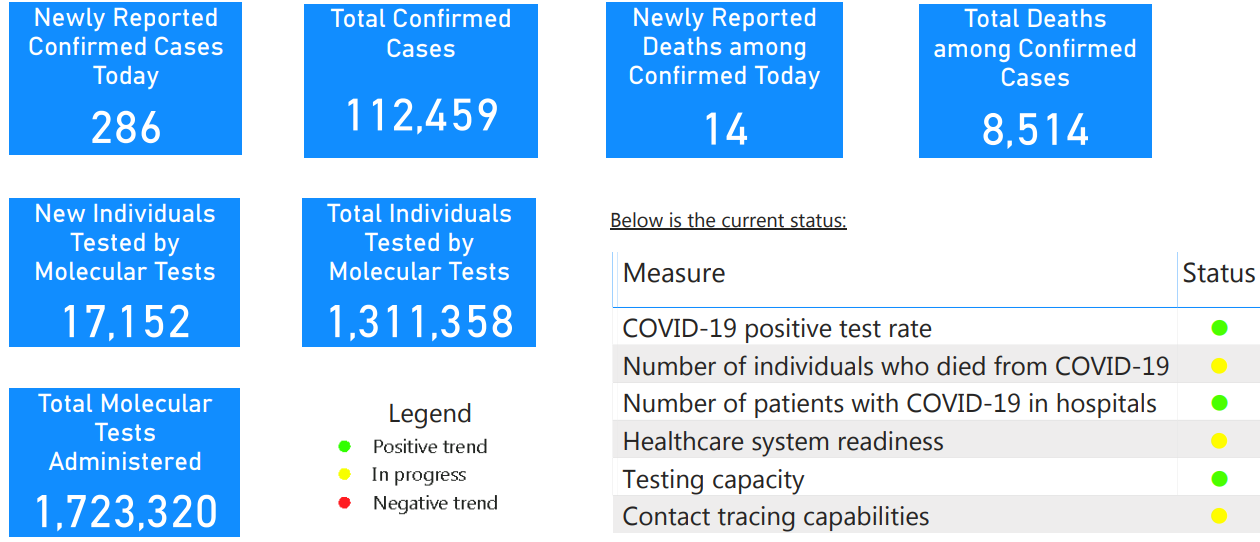Open the Newly Reported Deaths among Confirmed tile
The image size is (1260, 542).
coord(724,80)
